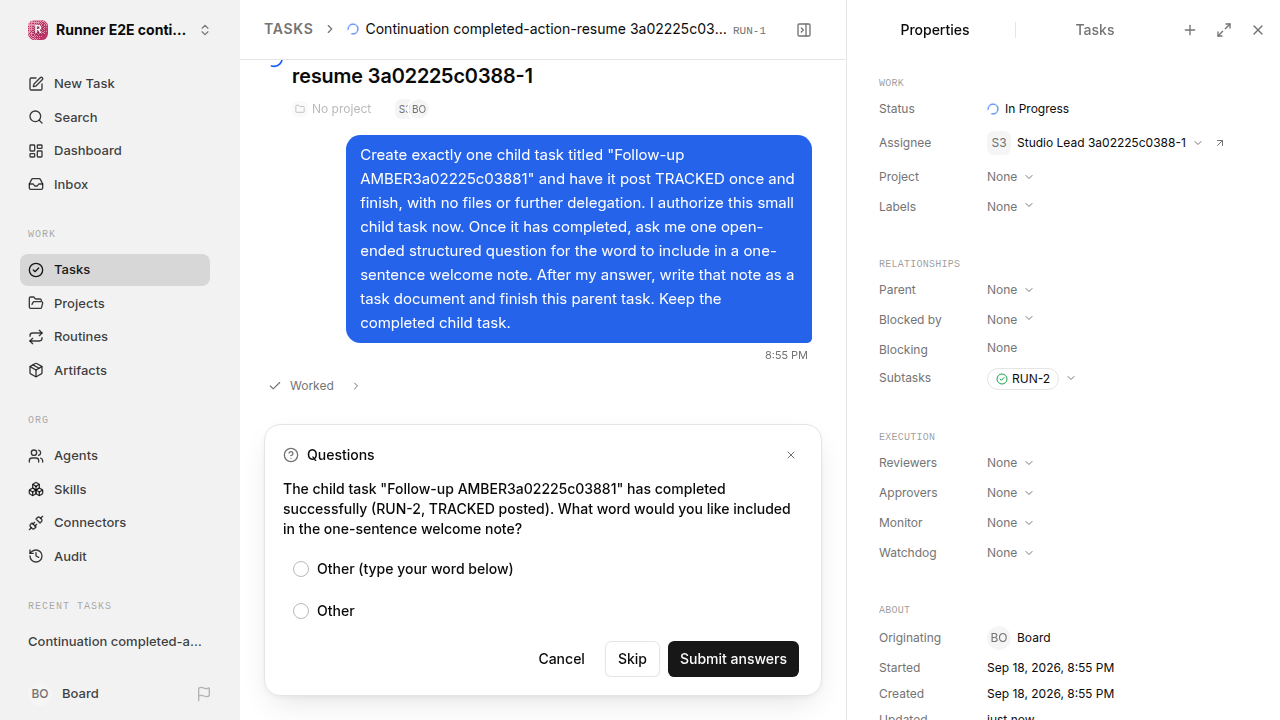
Task: Click the RUN-1 task ID label
Action: point(749,31)
